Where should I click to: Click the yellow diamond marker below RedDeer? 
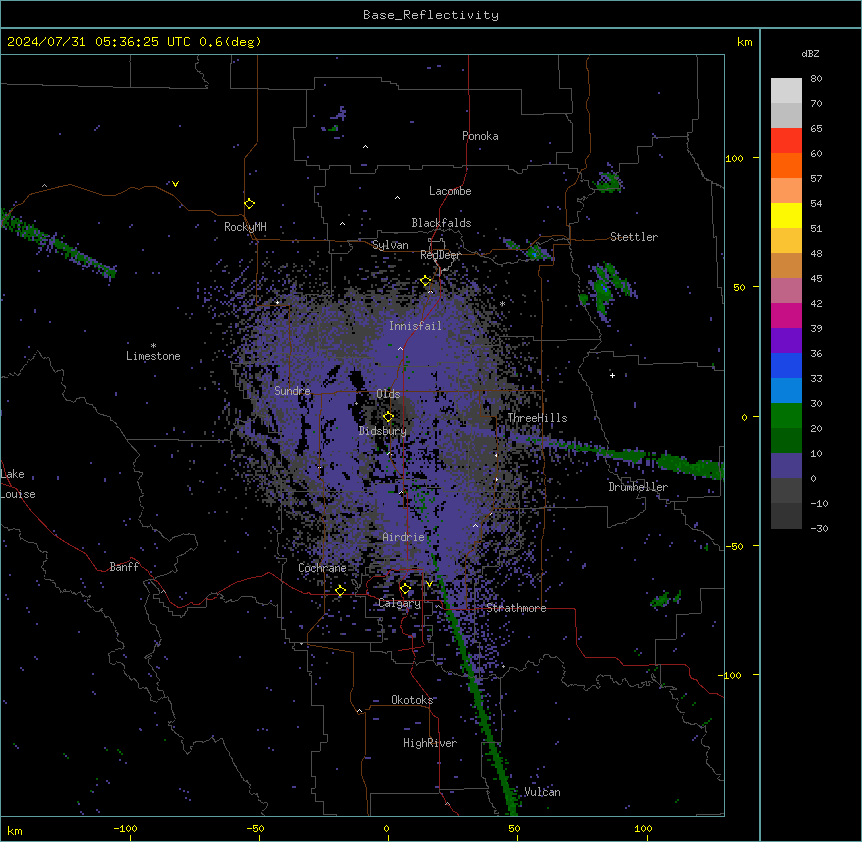[x=426, y=281]
